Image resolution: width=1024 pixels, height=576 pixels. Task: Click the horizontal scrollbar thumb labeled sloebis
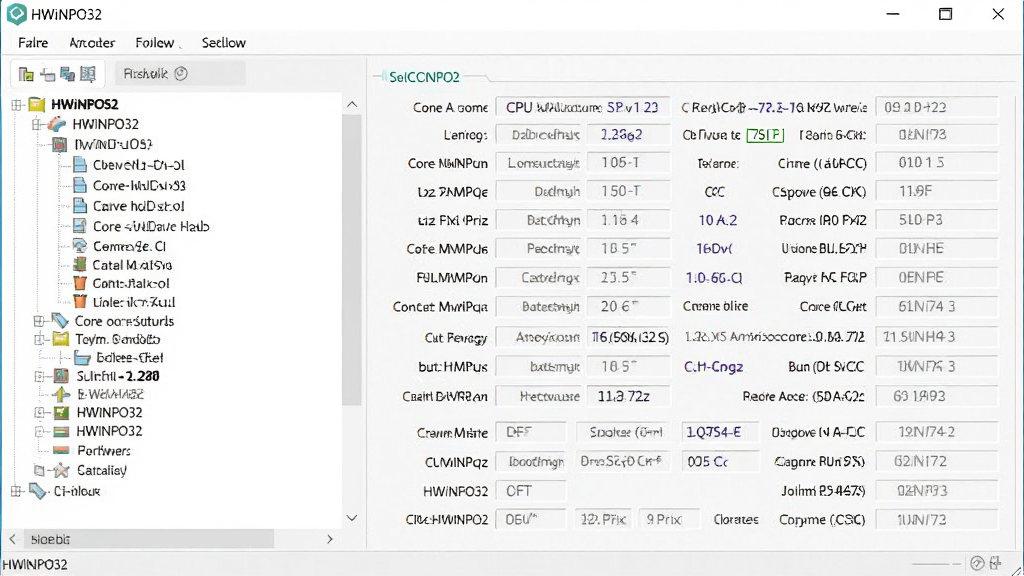150,539
